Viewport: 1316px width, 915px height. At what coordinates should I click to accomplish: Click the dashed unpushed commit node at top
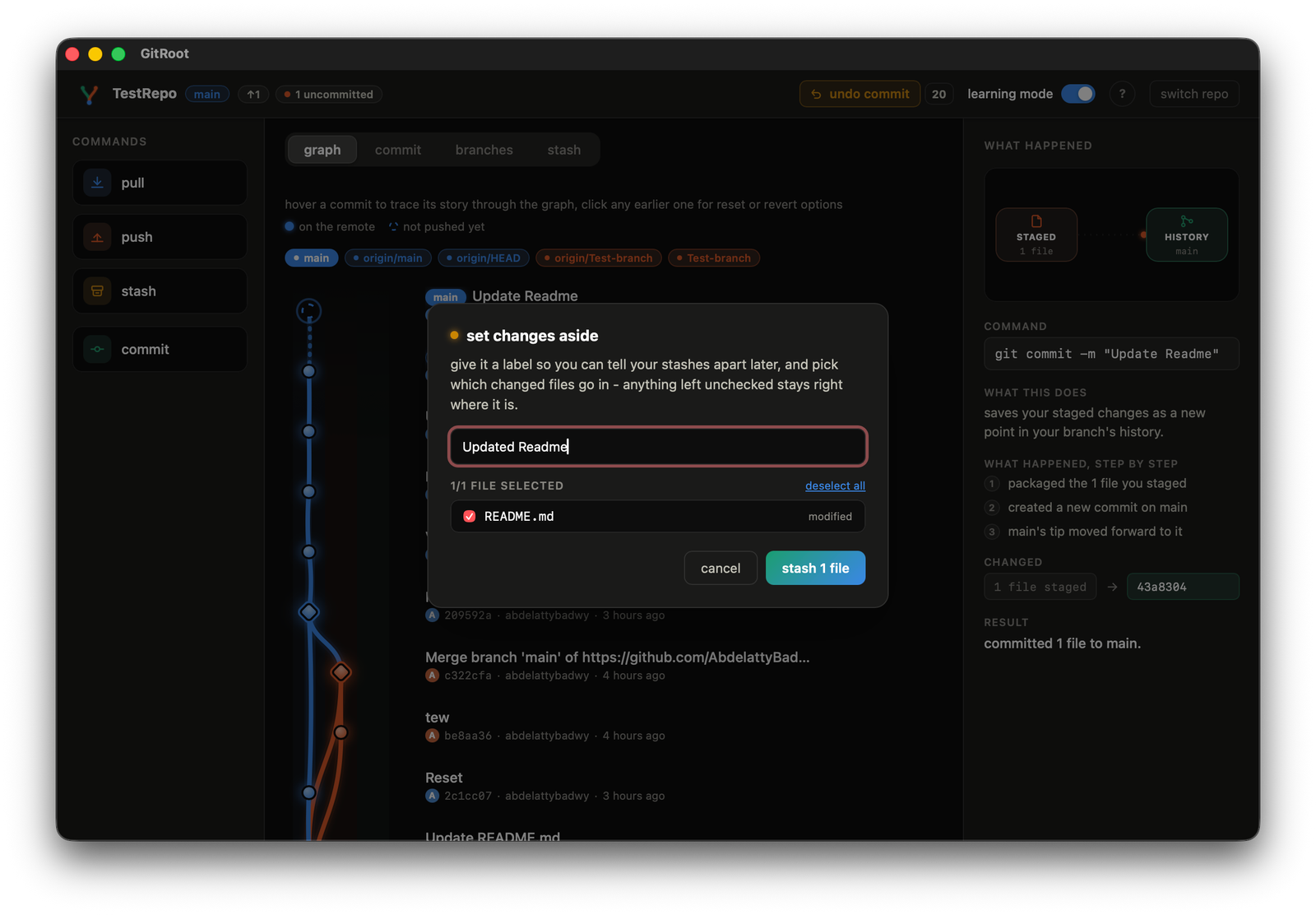click(x=308, y=311)
